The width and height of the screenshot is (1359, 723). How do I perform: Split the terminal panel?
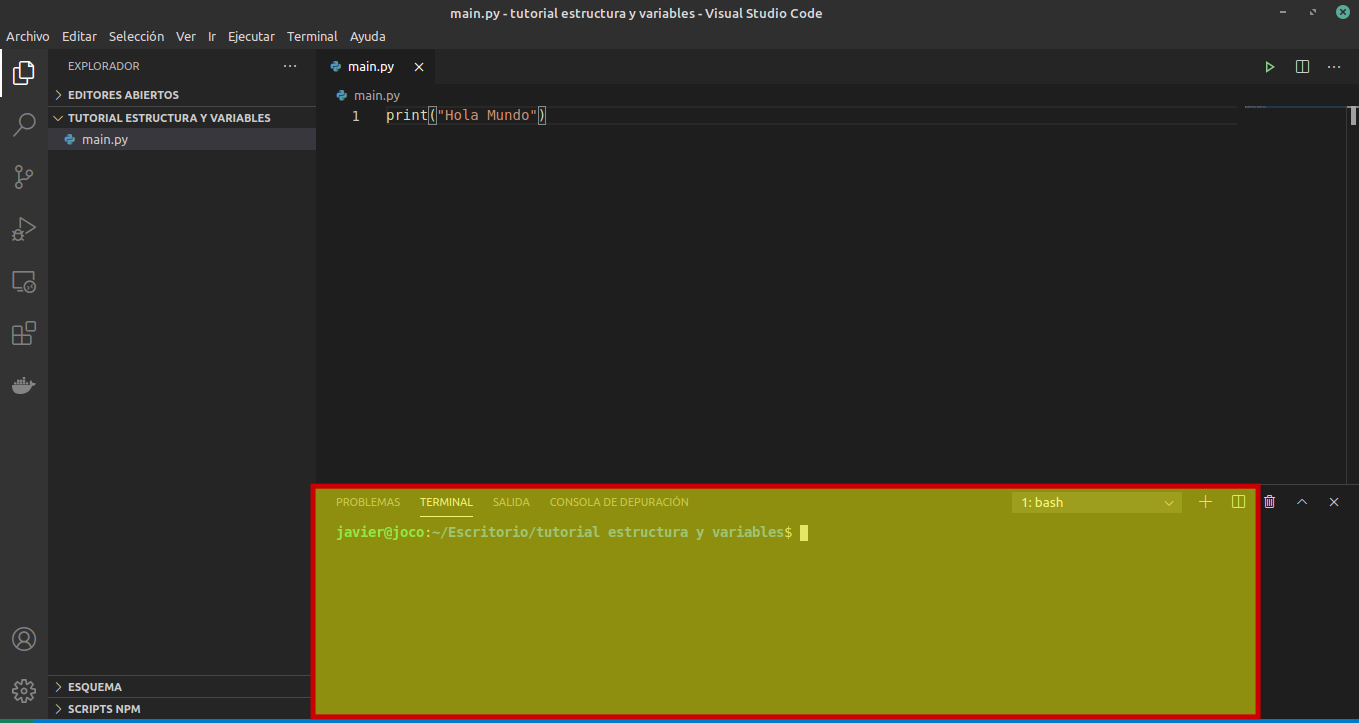point(1238,502)
